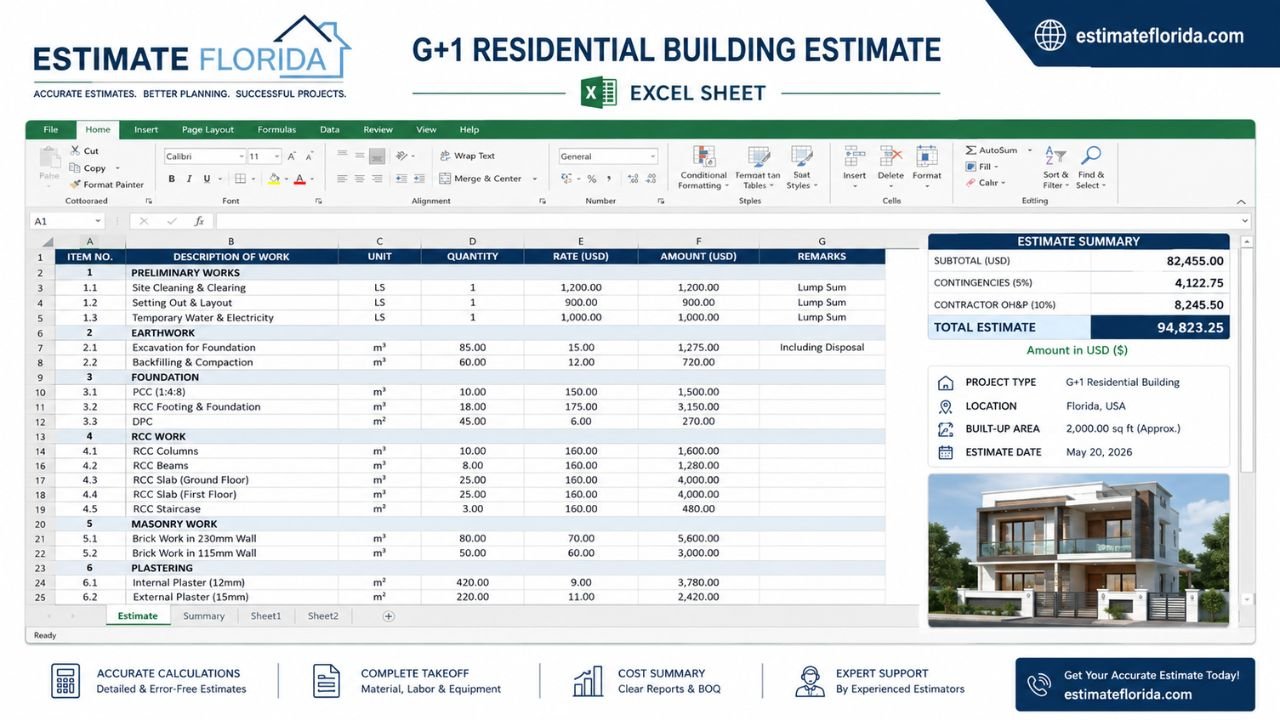This screenshot has height=720, width=1280.
Task: Open the Merge & Center dropdown arrow
Action: point(535,179)
